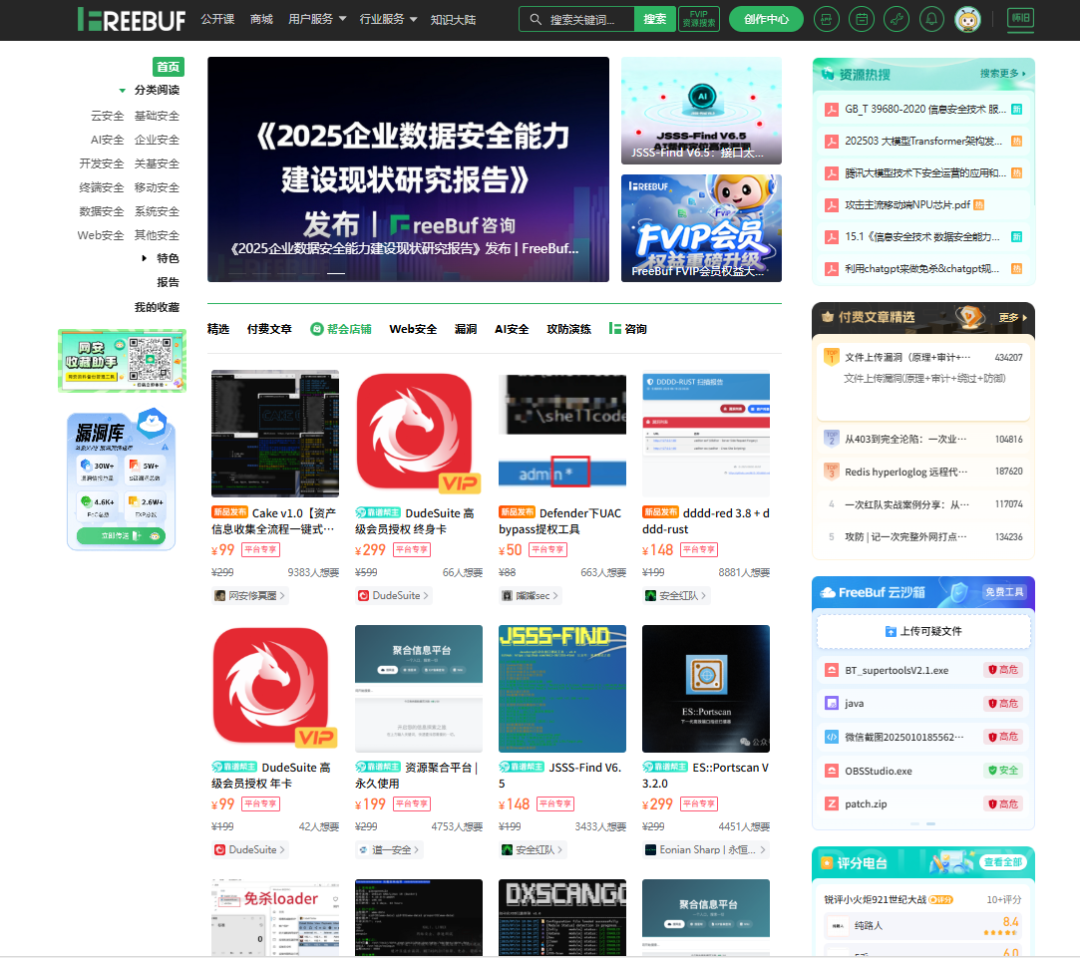This screenshot has width=1080, height=958.
Task: Open the Cake v1.0 product thumbnail
Action: (275, 433)
